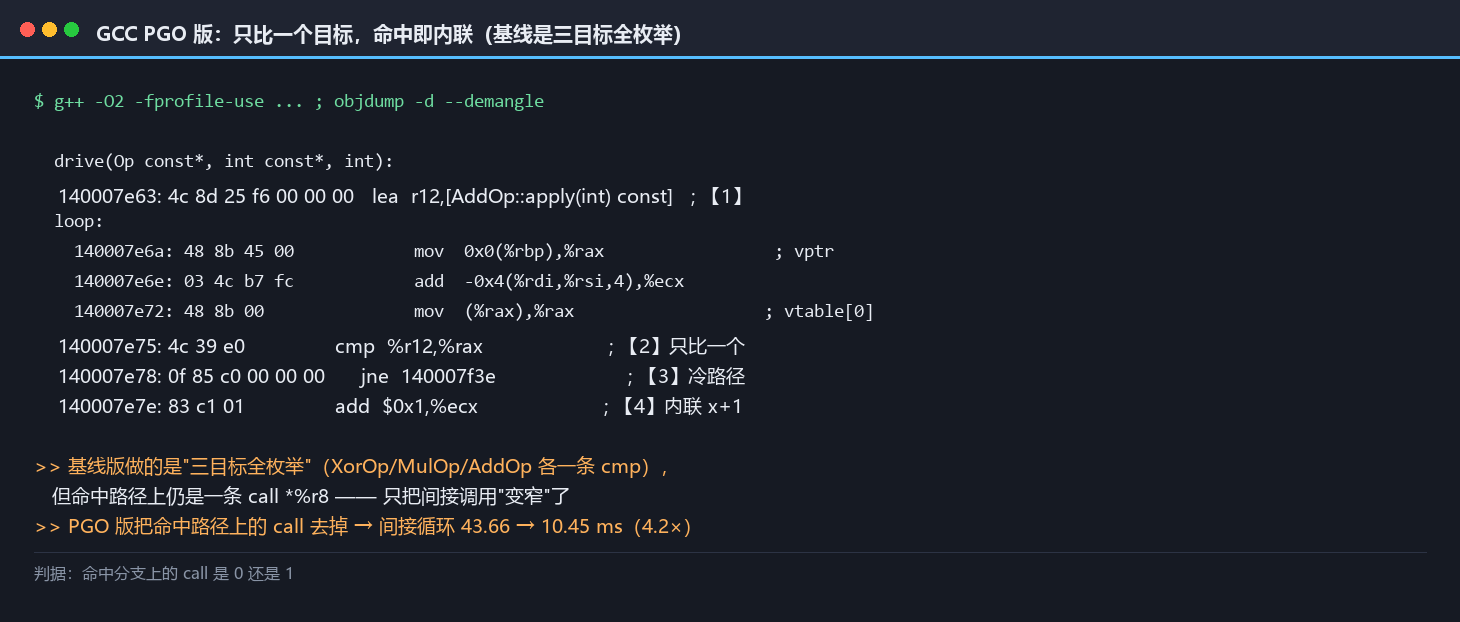The width and height of the screenshot is (1460, 622).
Task: Click the orange line starting '>> 基线版做的是'
Action: 352,467
